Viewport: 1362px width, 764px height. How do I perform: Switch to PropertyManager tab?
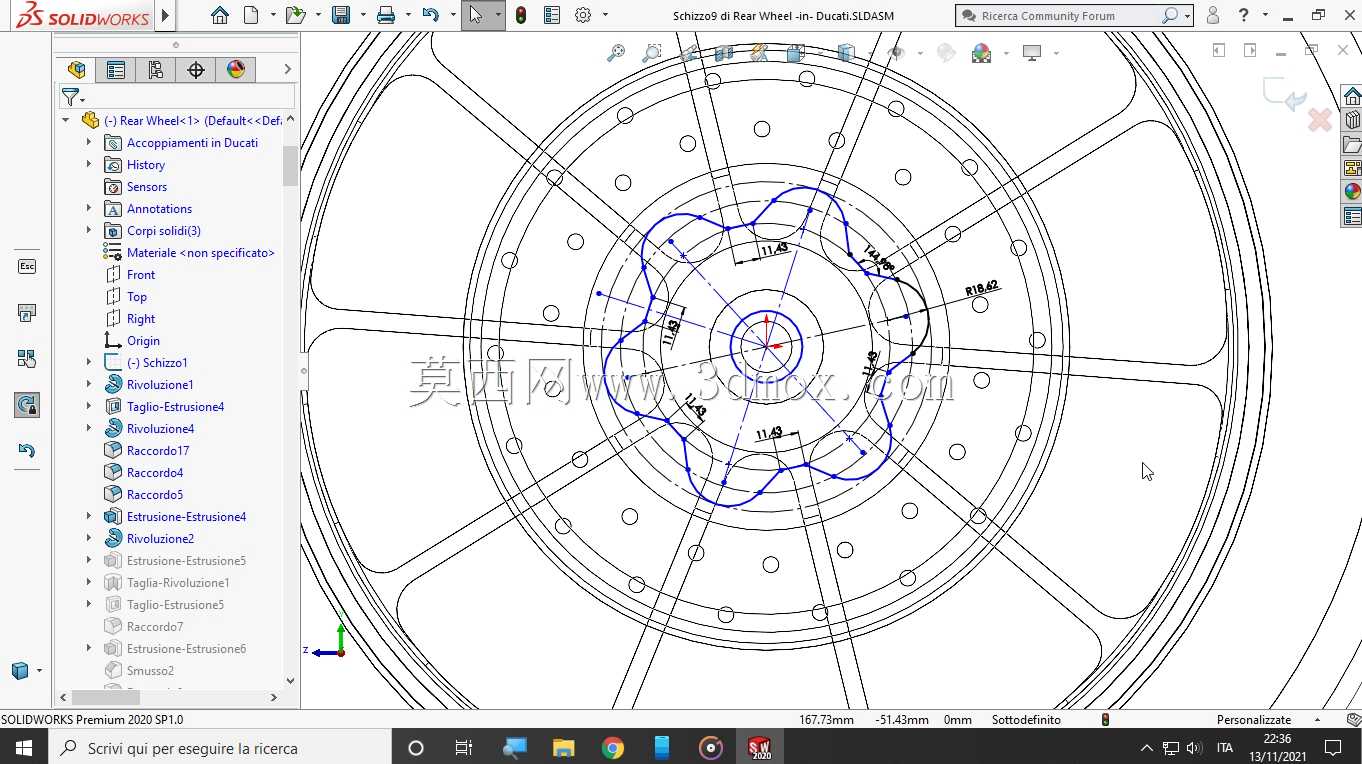point(116,69)
